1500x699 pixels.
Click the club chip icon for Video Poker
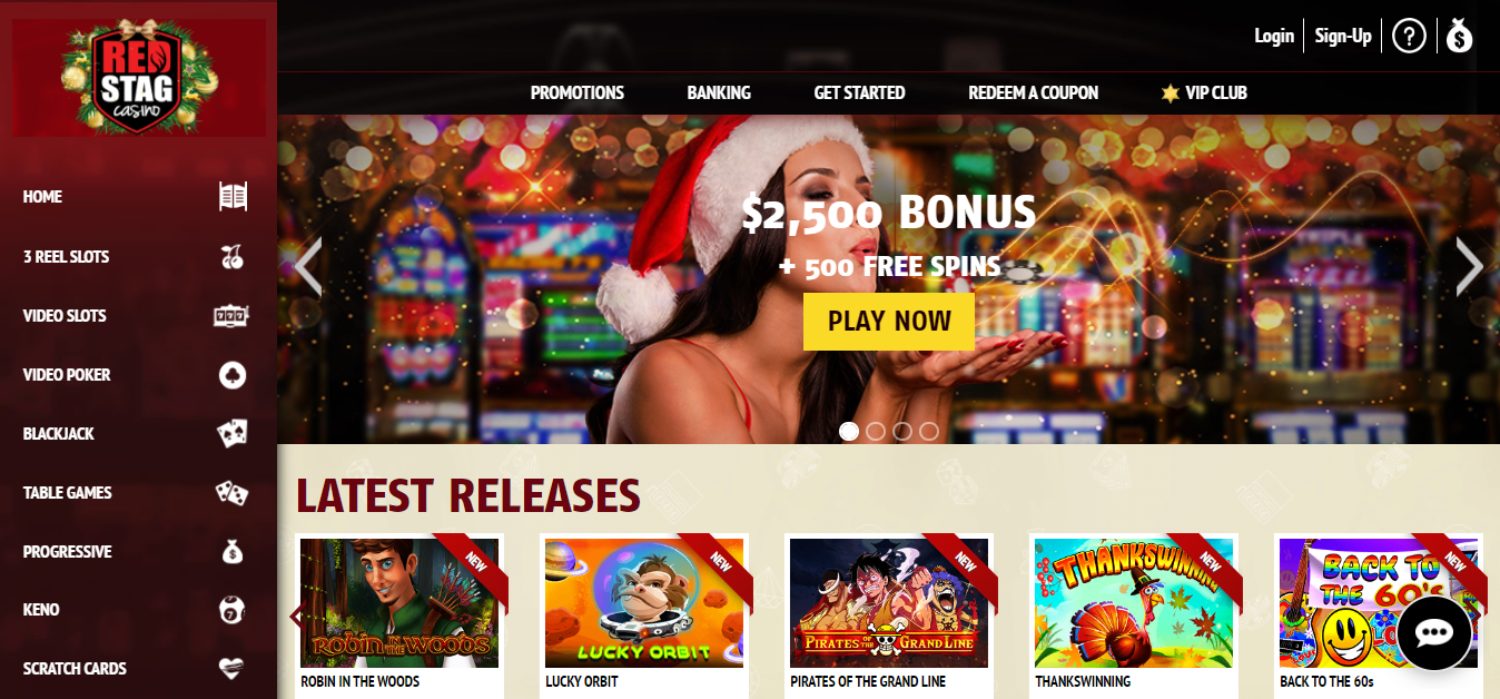tap(232, 375)
